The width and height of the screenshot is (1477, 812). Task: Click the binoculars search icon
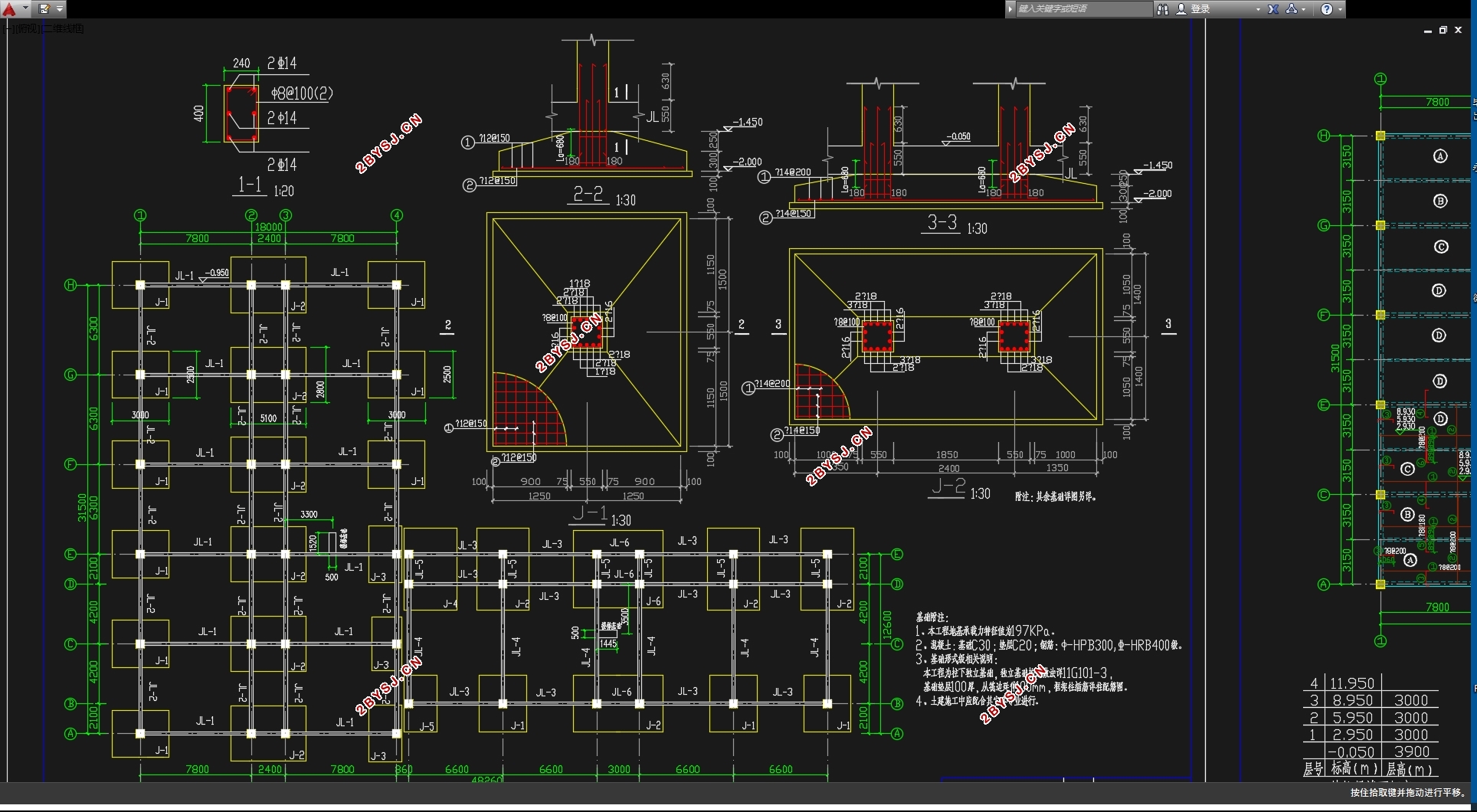pyautogui.click(x=1163, y=9)
